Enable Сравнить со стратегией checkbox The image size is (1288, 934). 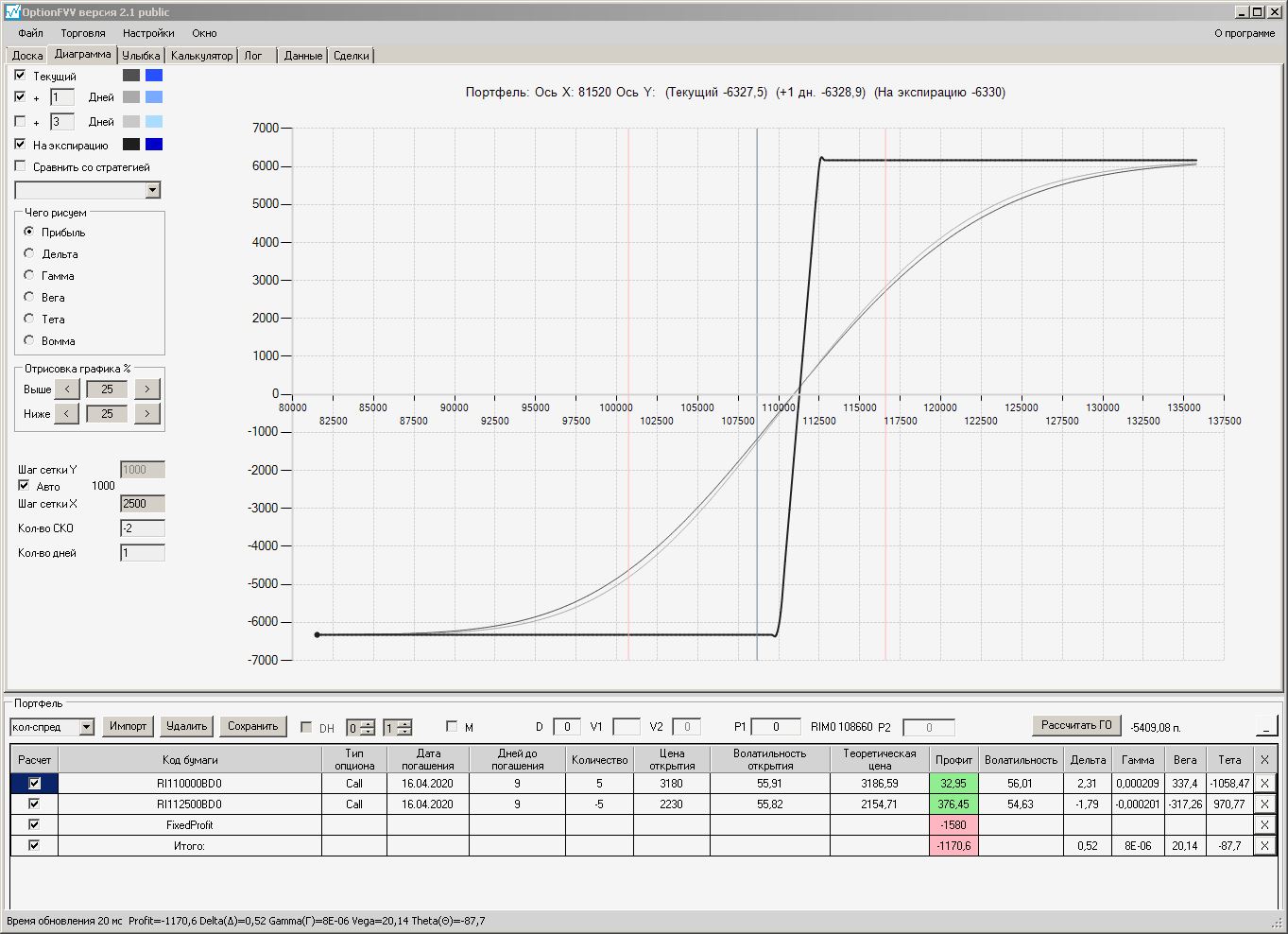[x=20, y=166]
